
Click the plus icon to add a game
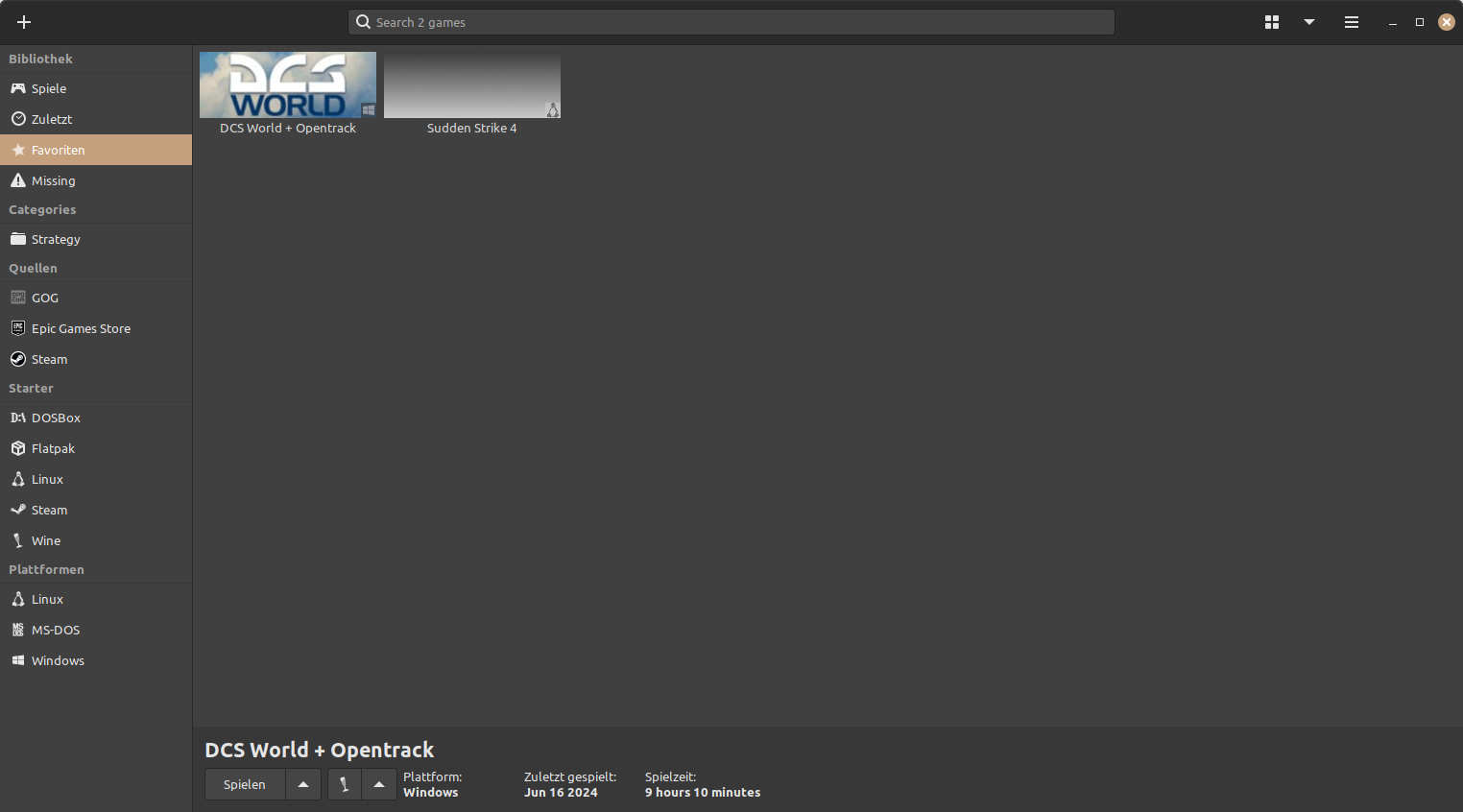click(24, 22)
